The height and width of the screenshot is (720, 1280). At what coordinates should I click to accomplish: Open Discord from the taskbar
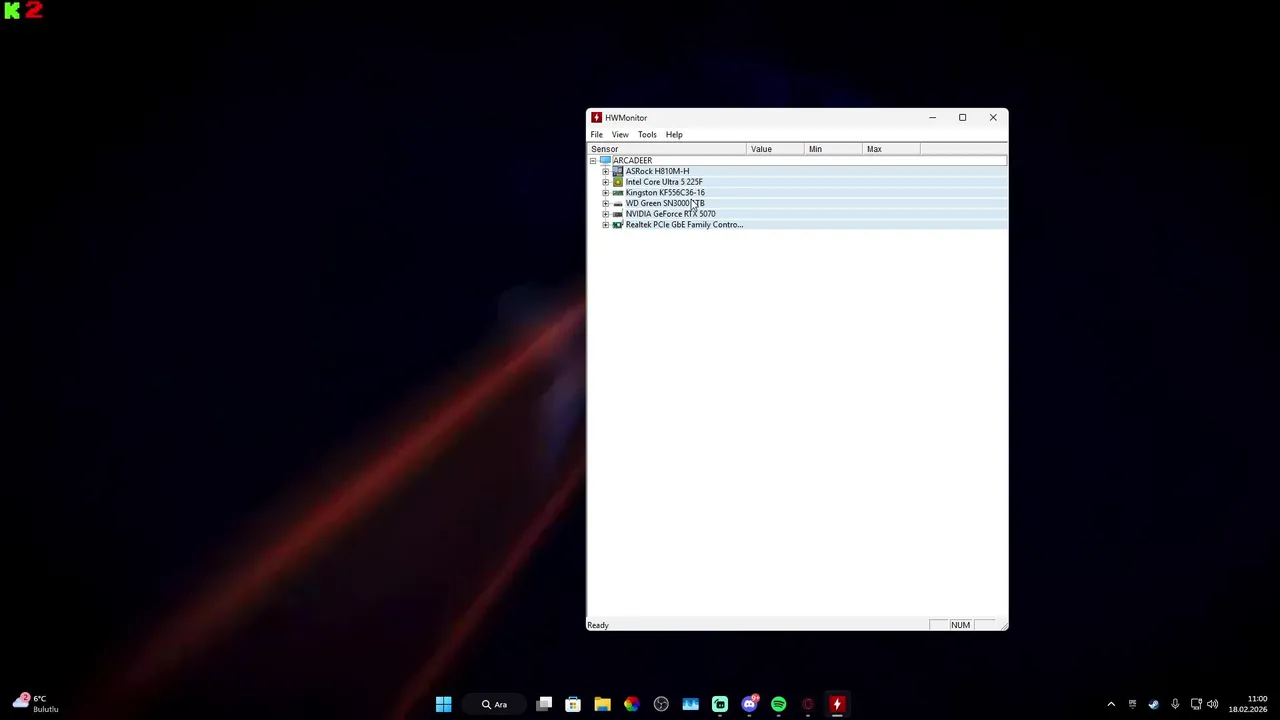[749, 704]
